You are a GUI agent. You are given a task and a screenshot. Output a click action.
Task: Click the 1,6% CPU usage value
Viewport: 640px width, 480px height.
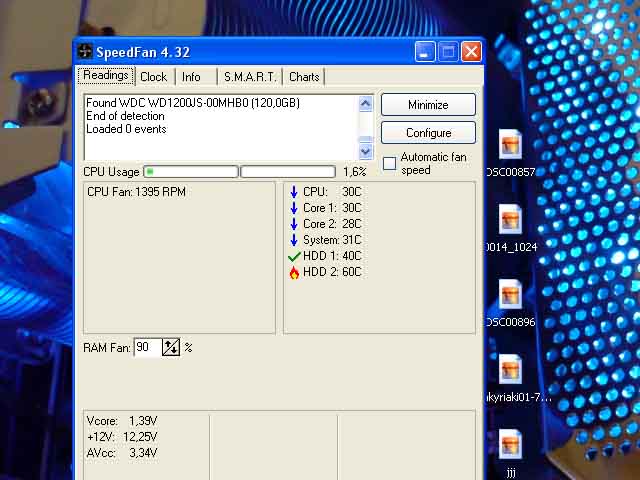(355, 172)
